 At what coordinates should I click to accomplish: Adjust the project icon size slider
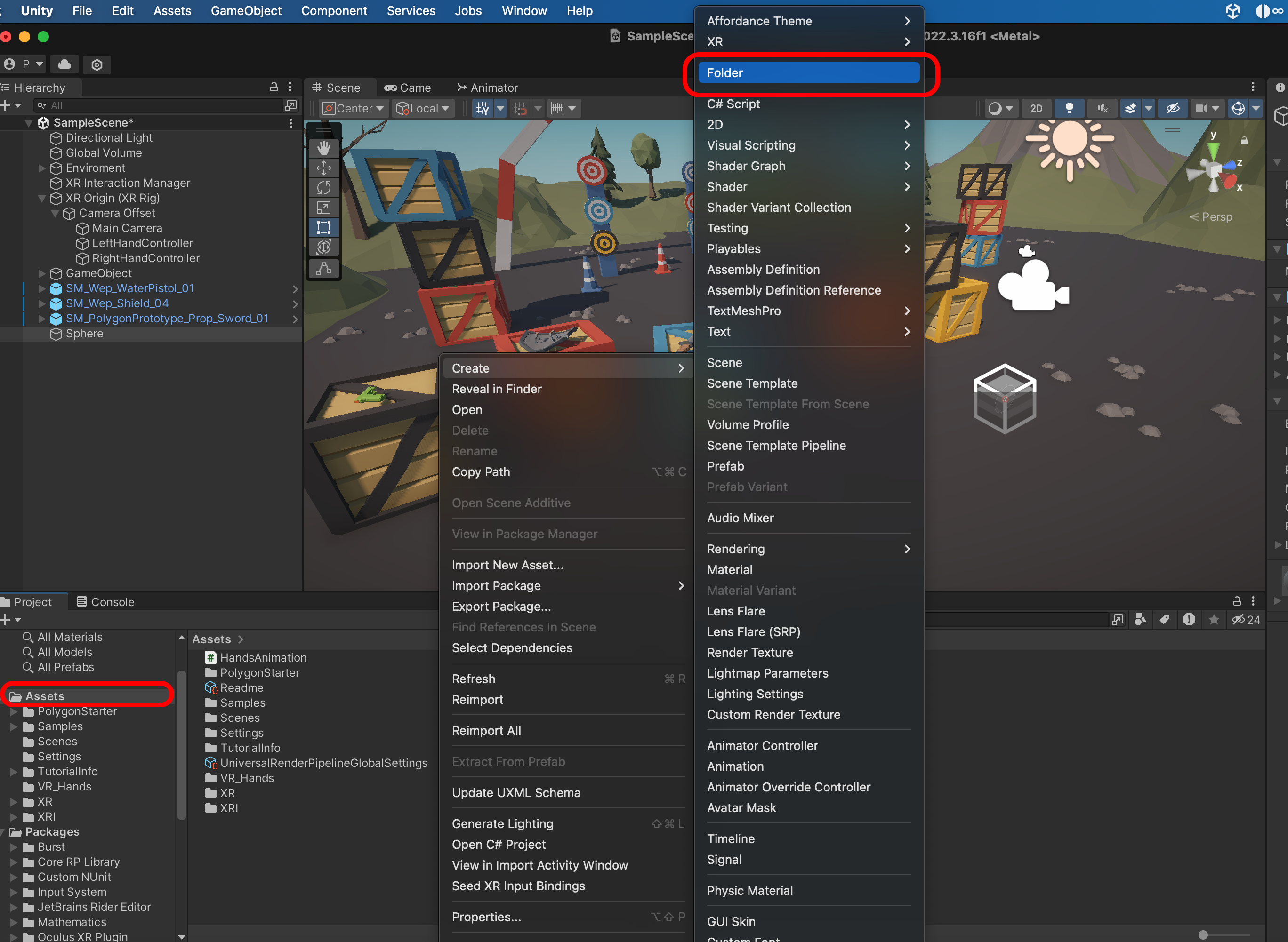(1204, 934)
